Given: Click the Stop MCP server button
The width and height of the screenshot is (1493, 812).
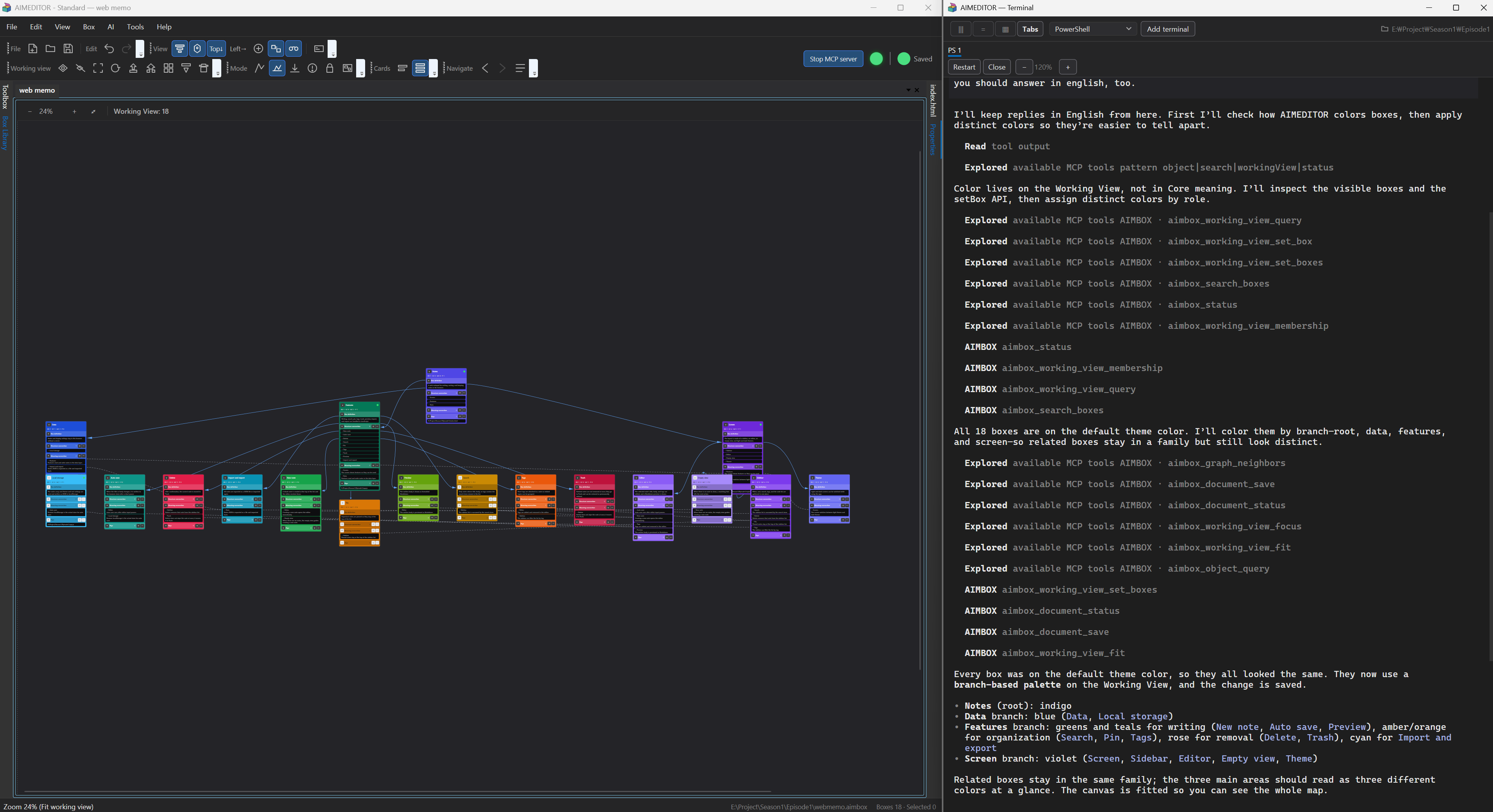Looking at the screenshot, I should pyautogui.click(x=833, y=59).
